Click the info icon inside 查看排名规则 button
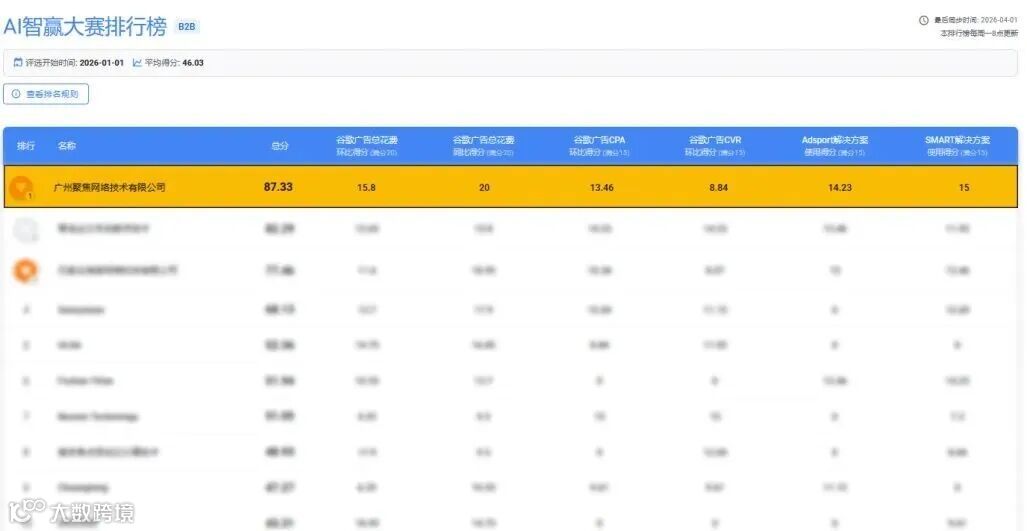Screen dimensions: 1027x531 [x=16, y=94]
